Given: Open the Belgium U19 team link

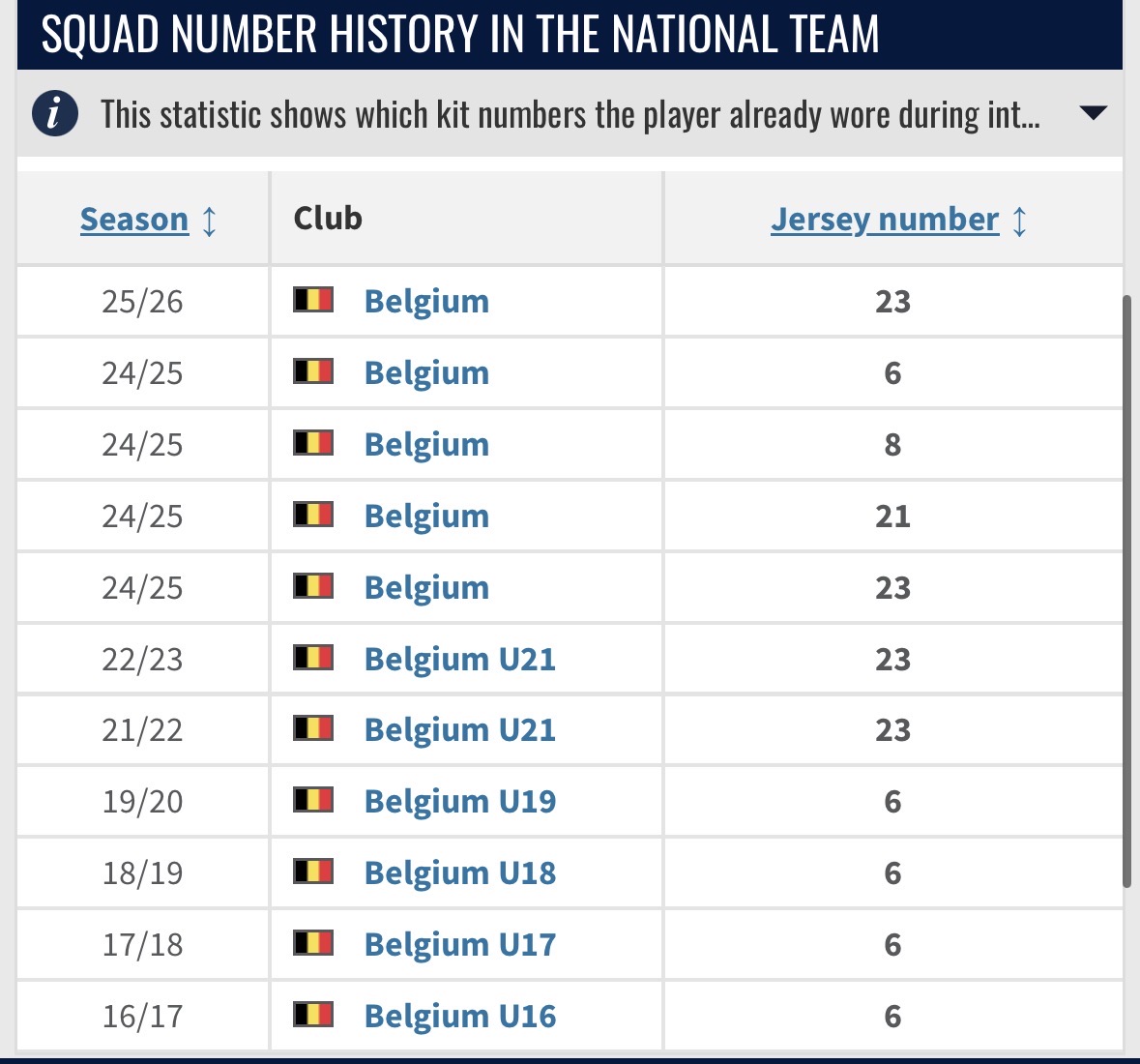Looking at the screenshot, I should [x=459, y=801].
